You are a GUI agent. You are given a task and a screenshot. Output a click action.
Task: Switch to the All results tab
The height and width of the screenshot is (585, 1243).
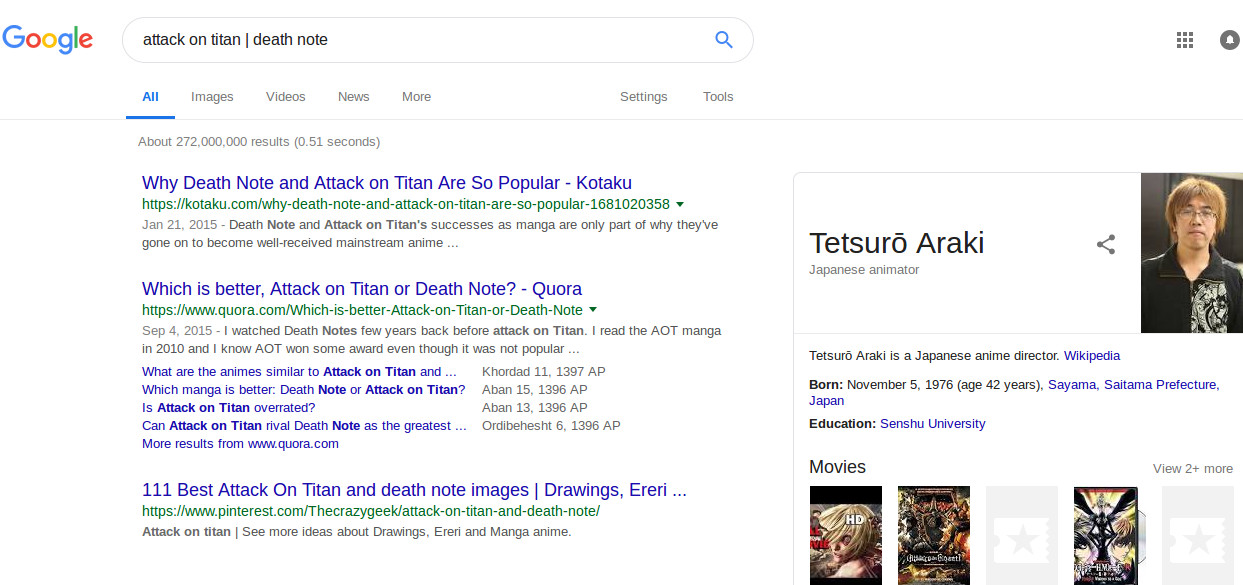click(x=150, y=97)
